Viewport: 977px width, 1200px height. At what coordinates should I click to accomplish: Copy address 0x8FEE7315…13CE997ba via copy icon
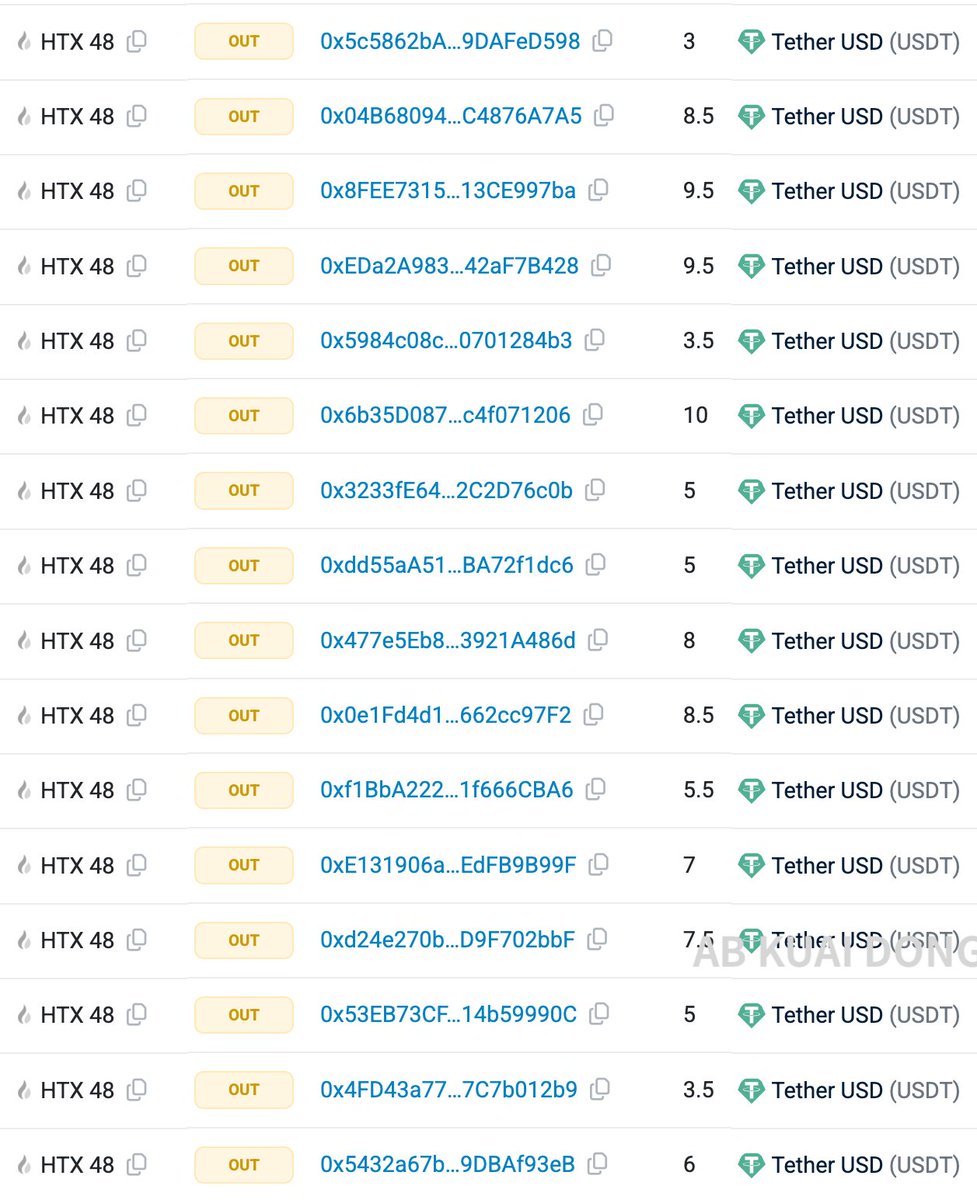(598, 190)
